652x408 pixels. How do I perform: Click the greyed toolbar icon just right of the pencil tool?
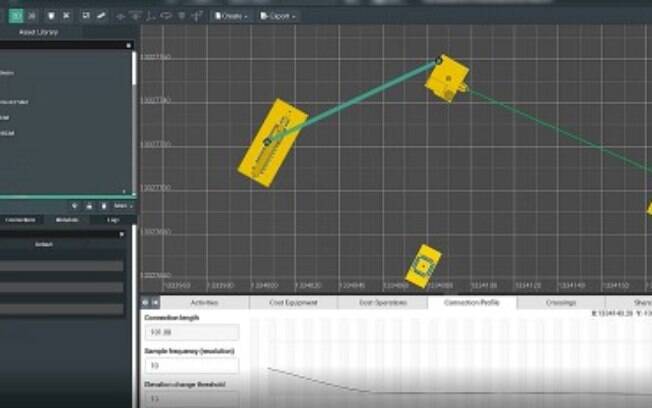(x=121, y=16)
